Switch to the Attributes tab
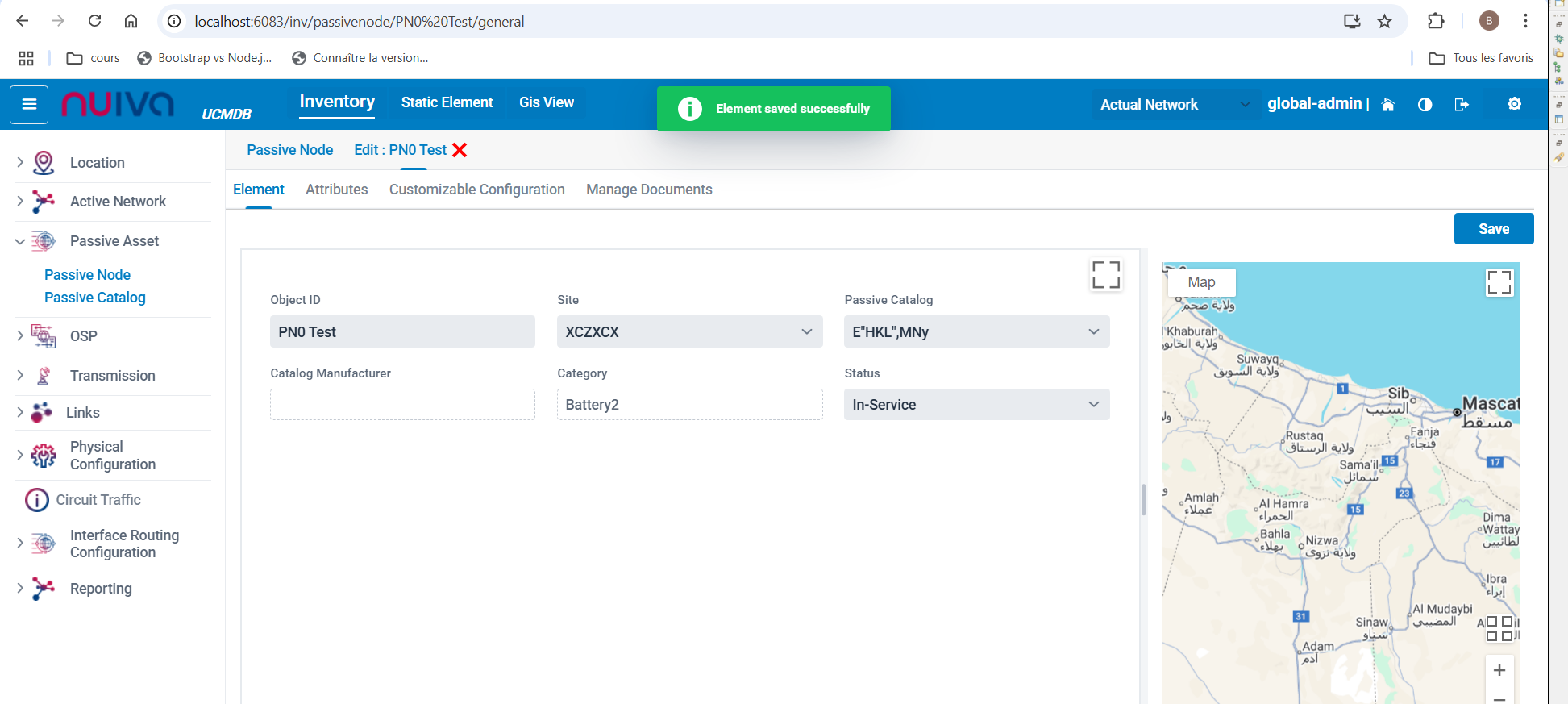 point(336,190)
